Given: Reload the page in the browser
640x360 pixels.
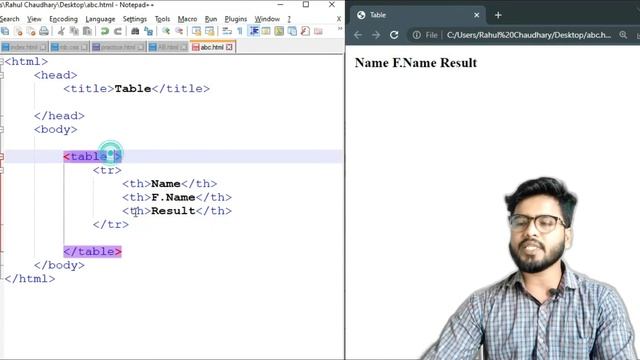Looking at the screenshot, I should pyautogui.click(x=394, y=35).
